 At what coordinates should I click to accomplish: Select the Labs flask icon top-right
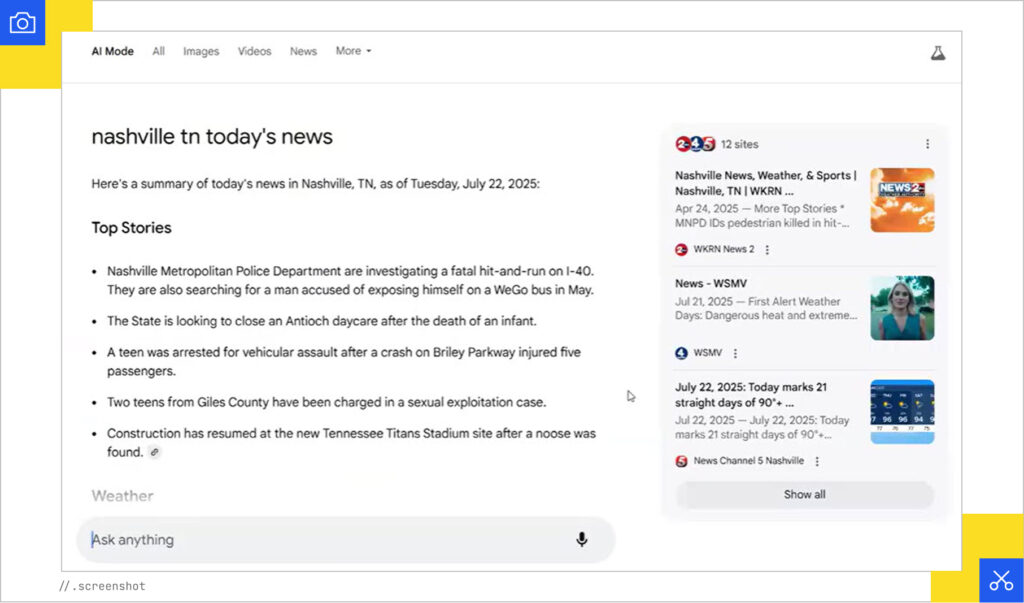(x=937, y=52)
